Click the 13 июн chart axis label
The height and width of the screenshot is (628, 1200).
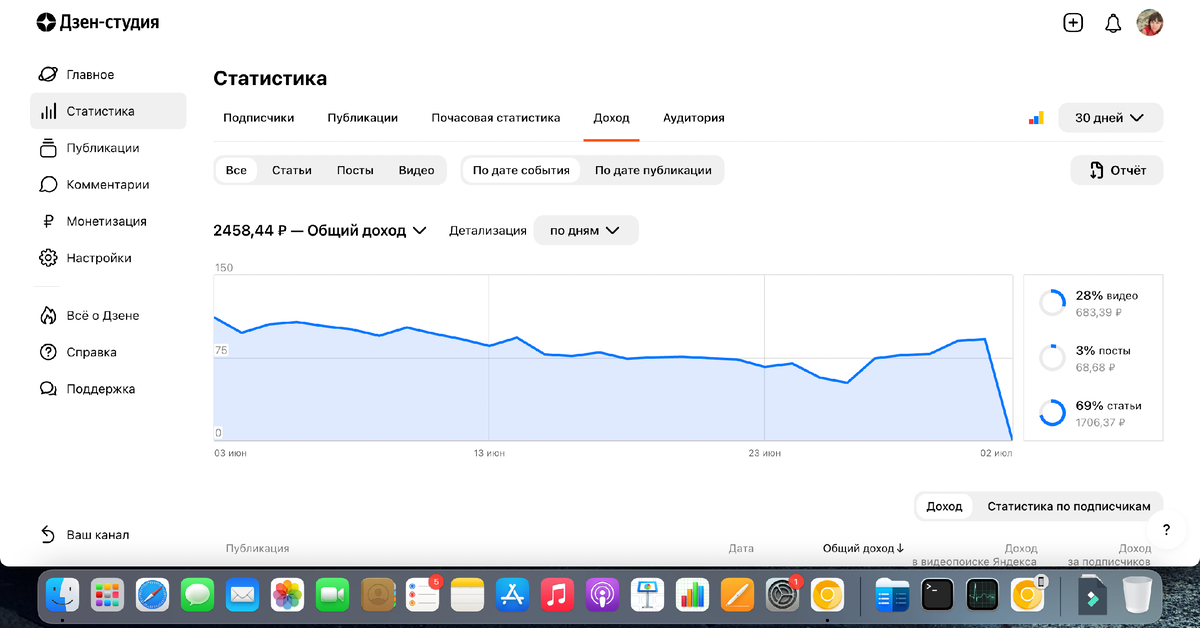pyautogui.click(x=489, y=454)
